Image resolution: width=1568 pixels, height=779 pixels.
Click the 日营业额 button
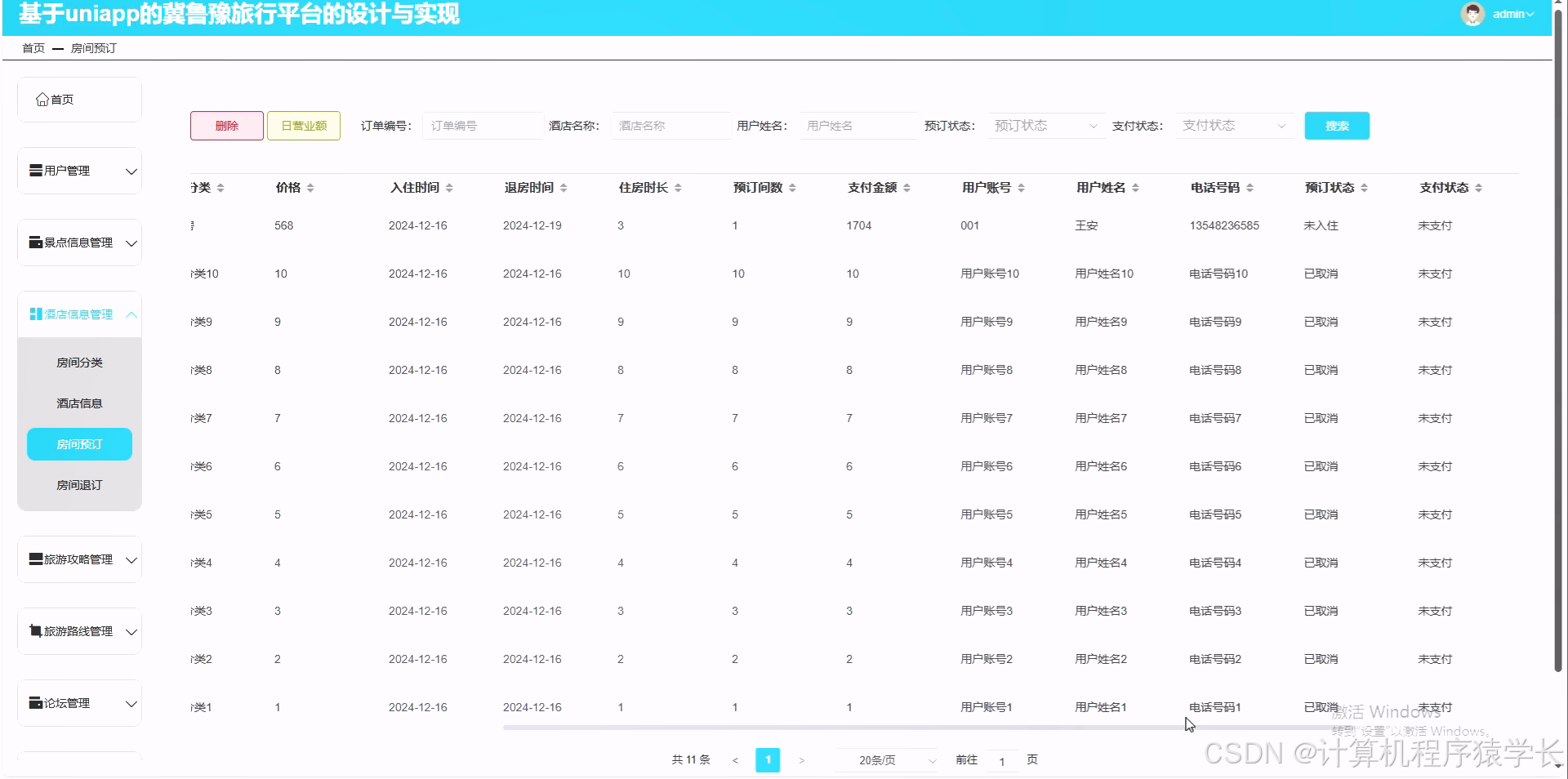point(304,126)
